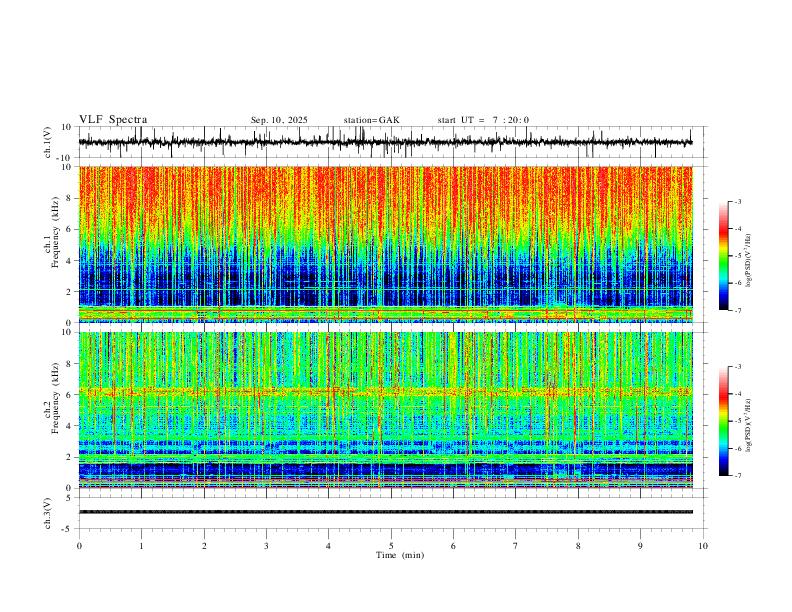Click the "2" kHz tick on ch.1 frequency axis
The width and height of the screenshot is (792, 612).
70,291
